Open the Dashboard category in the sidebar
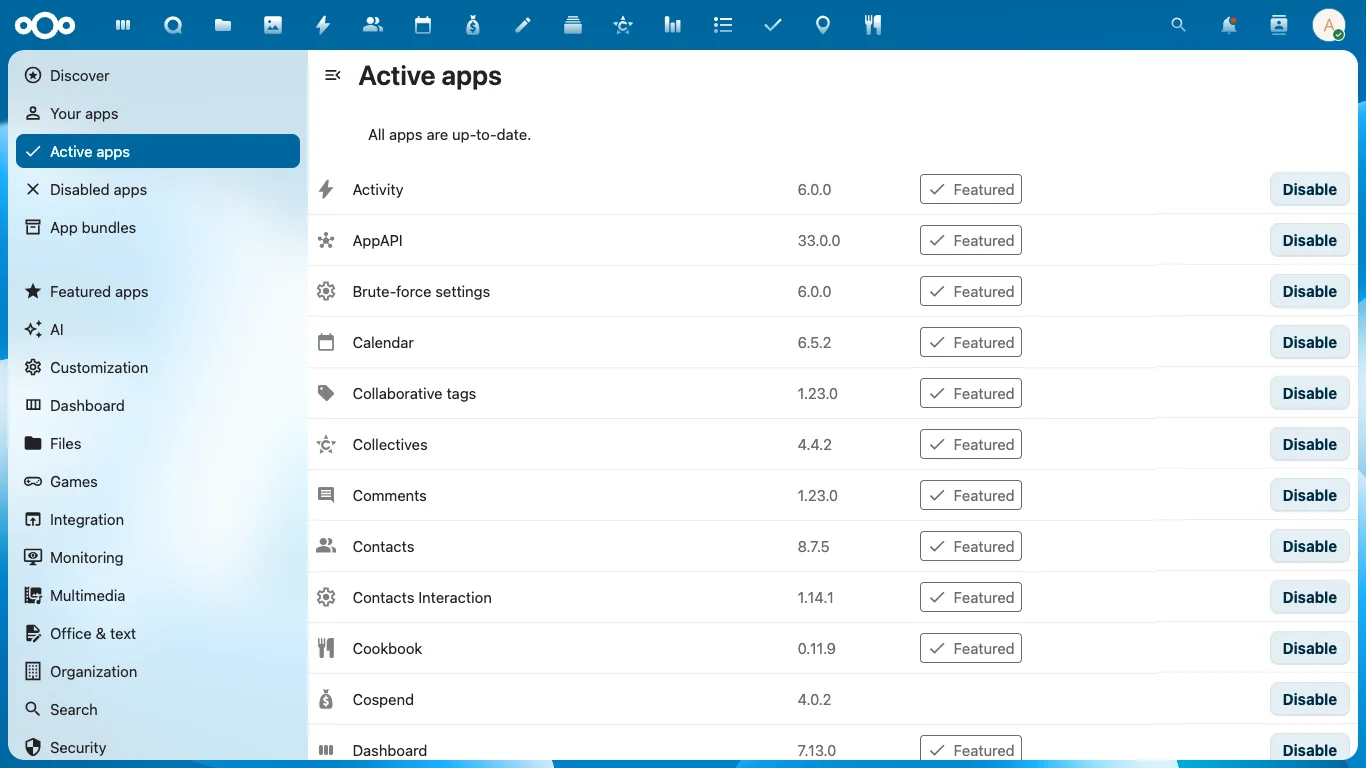The image size is (1366, 768). point(158,405)
